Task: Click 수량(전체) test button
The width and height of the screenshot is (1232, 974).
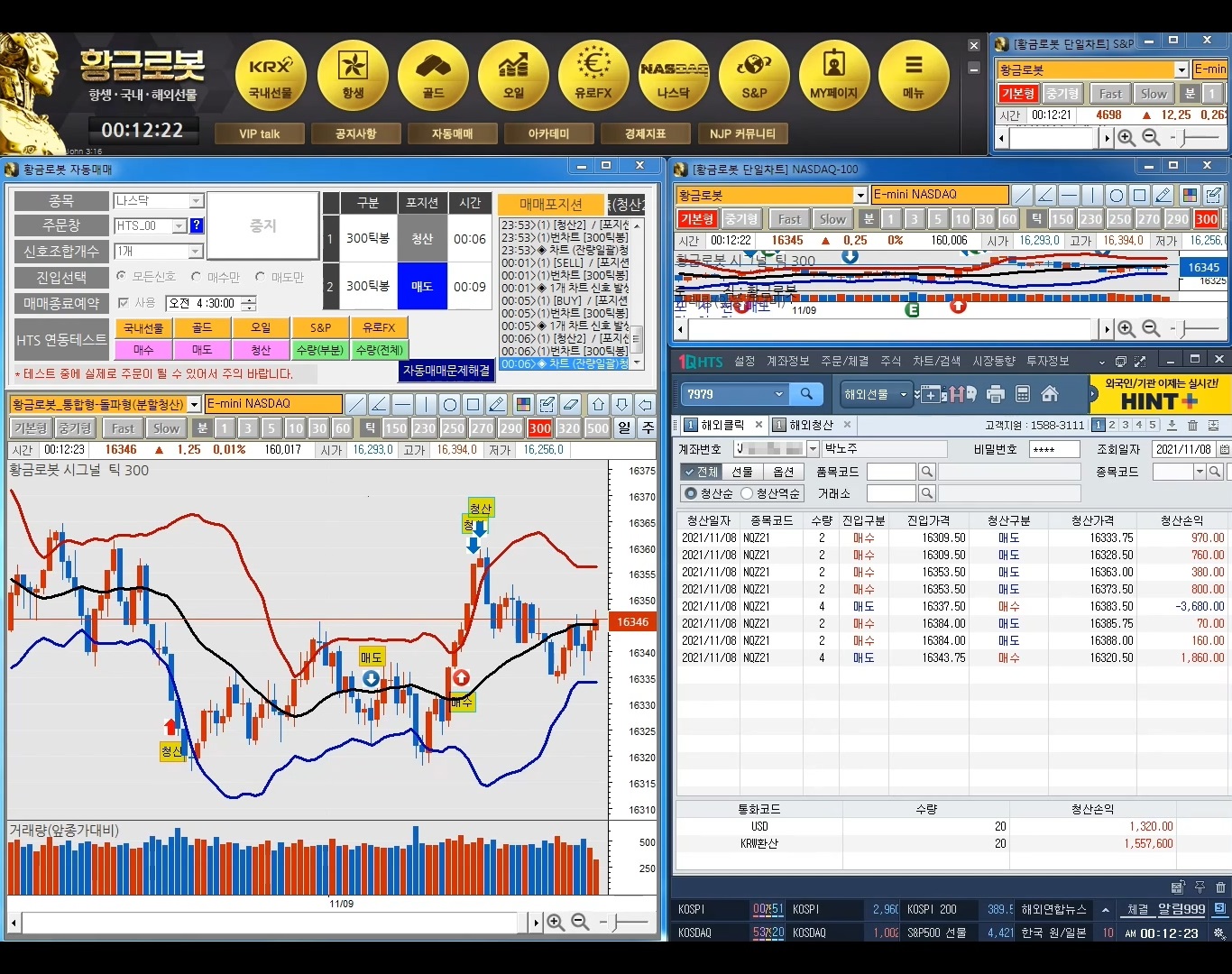Action: pos(379,350)
